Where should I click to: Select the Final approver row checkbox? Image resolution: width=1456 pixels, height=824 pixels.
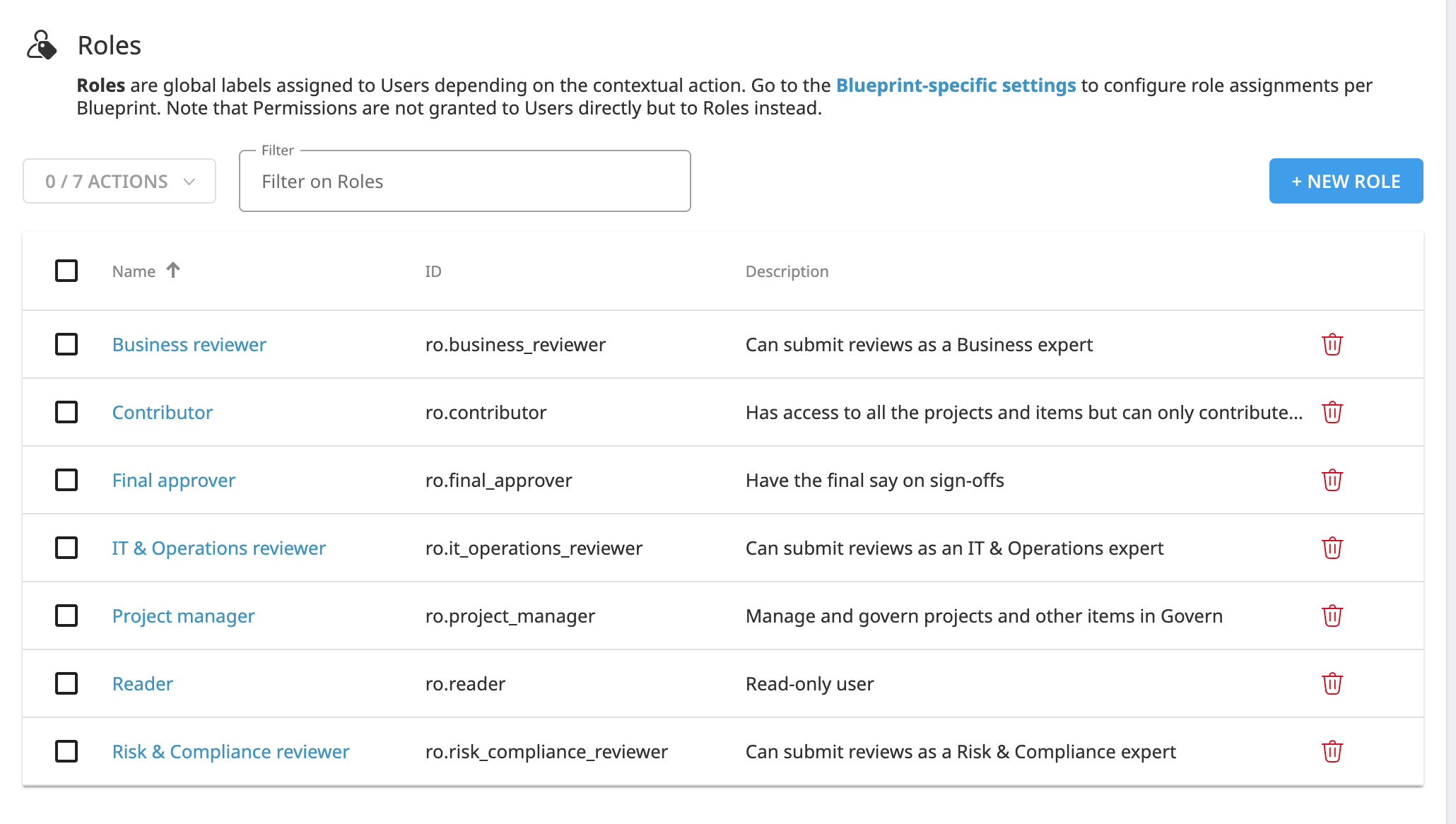66,480
